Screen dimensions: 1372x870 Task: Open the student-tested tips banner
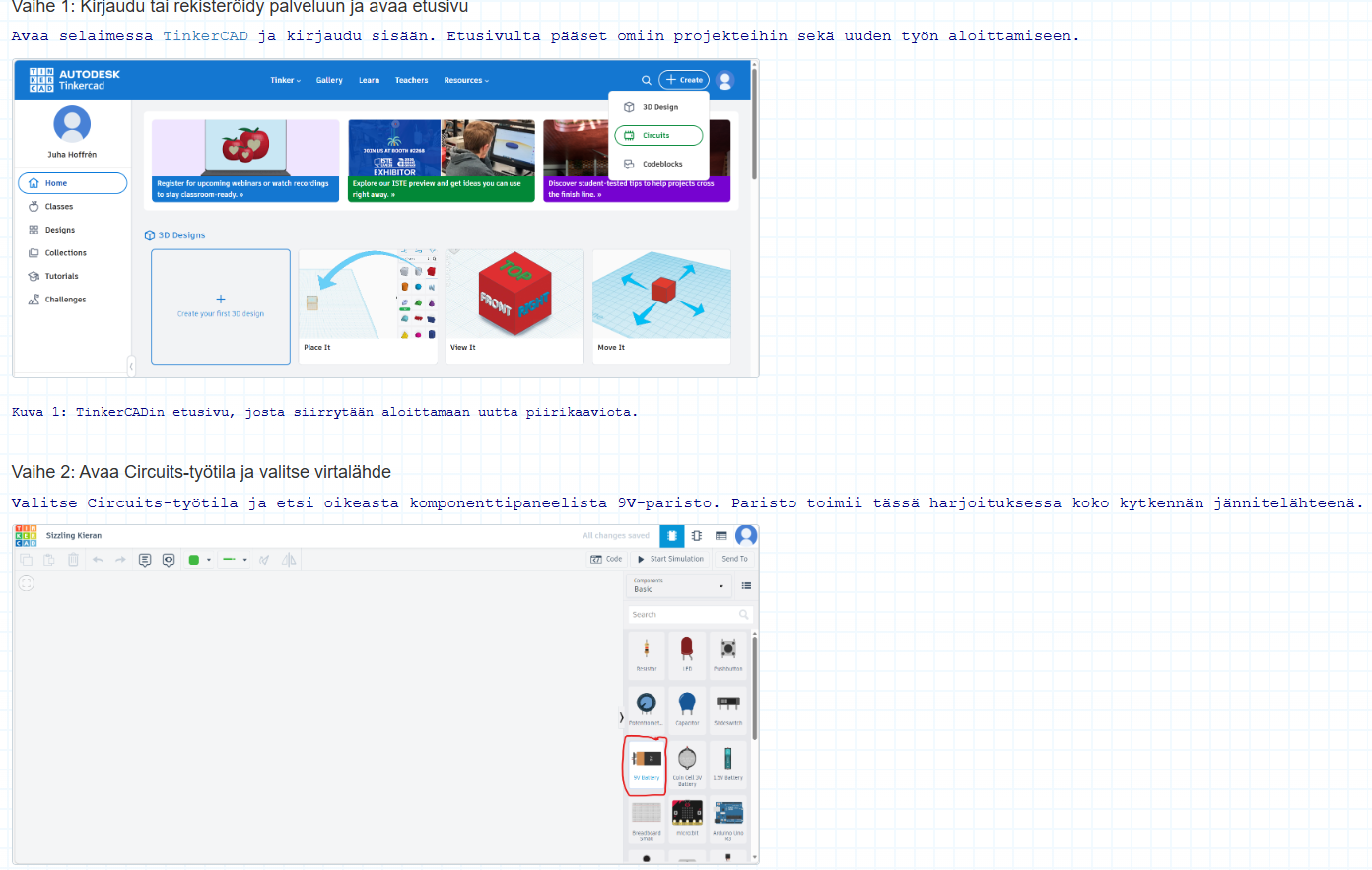point(637,161)
